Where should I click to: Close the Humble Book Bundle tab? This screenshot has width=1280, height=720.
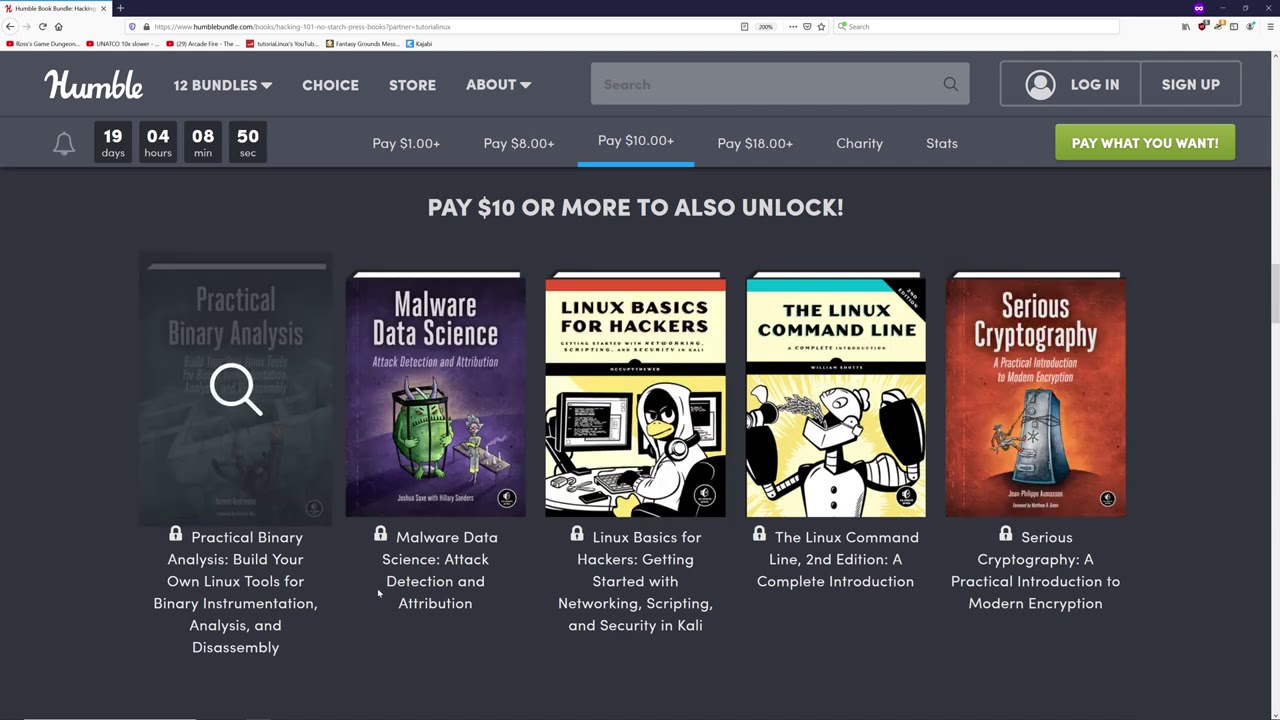click(x=103, y=8)
